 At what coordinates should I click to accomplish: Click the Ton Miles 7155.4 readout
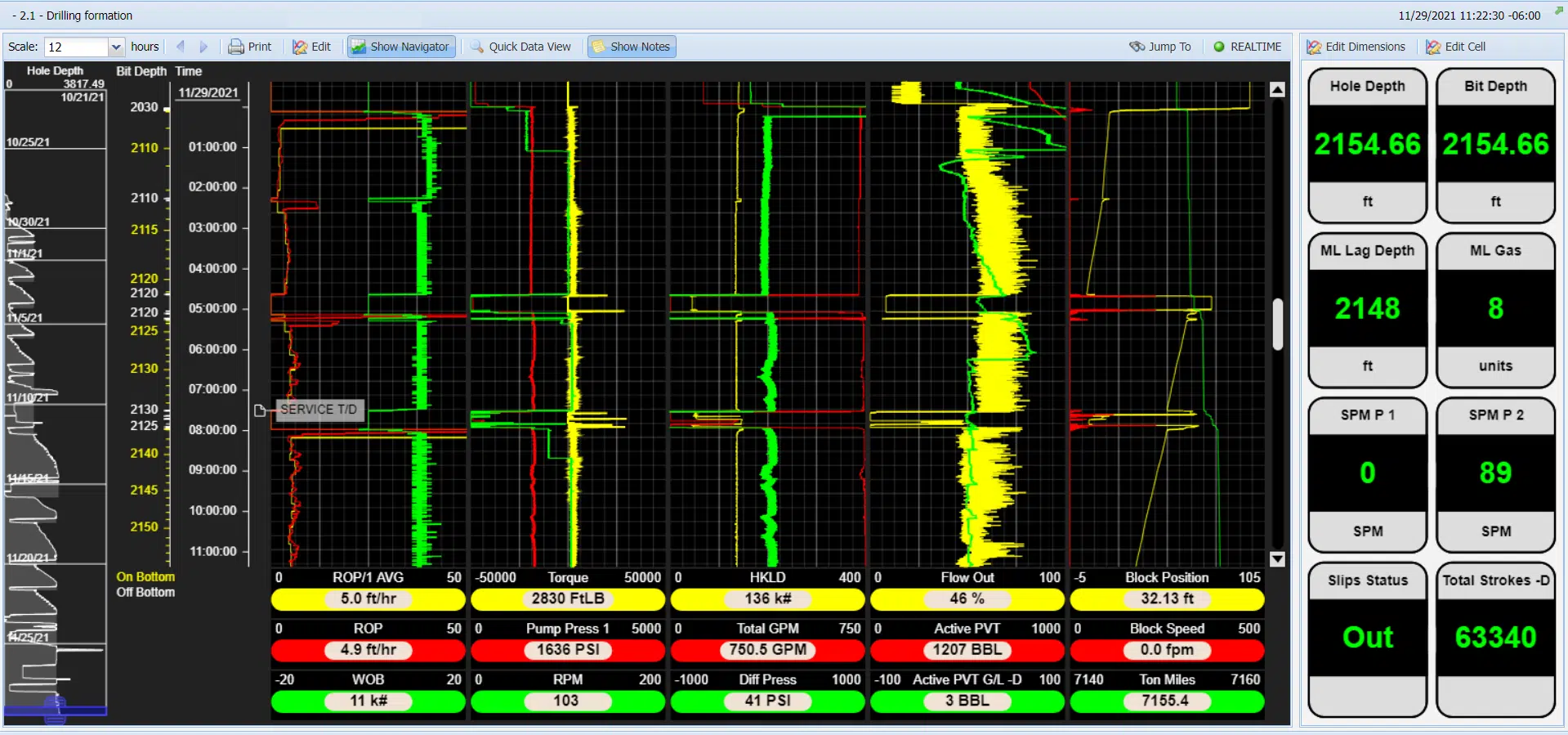1167,701
